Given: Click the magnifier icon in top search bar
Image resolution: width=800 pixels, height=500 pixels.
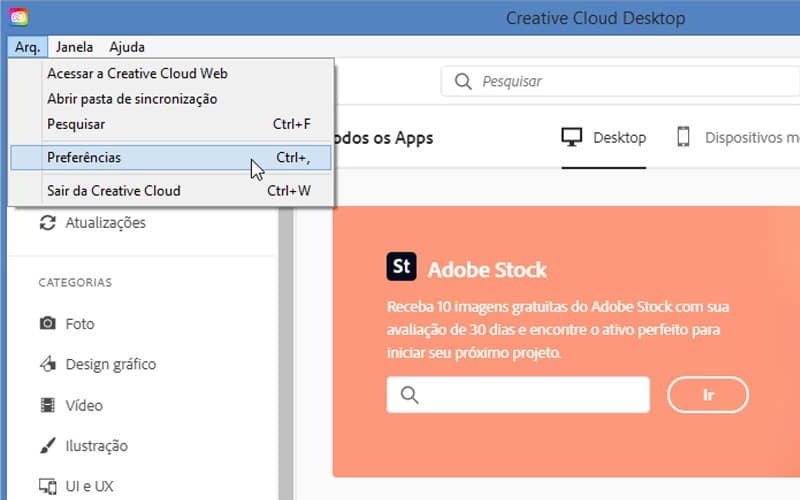Looking at the screenshot, I should click(463, 81).
